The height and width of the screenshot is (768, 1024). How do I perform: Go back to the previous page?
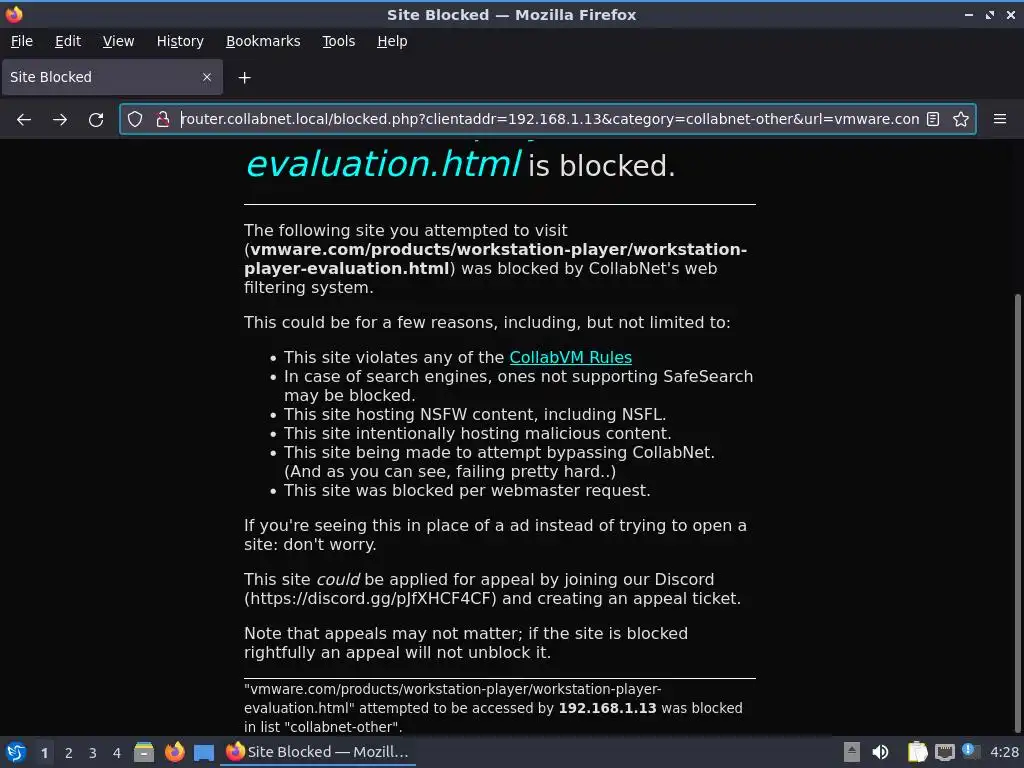click(x=24, y=120)
